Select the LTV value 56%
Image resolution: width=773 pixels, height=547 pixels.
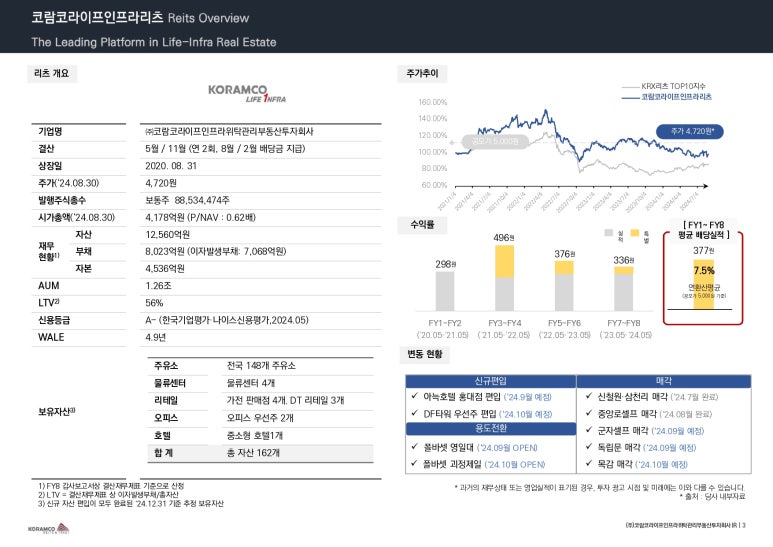coord(154,303)
